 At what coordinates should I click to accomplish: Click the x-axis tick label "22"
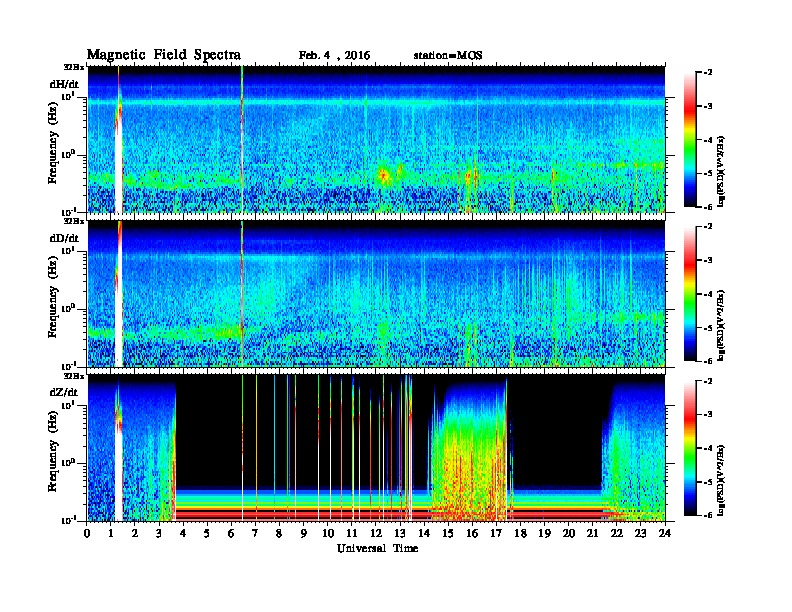[617, 533]
